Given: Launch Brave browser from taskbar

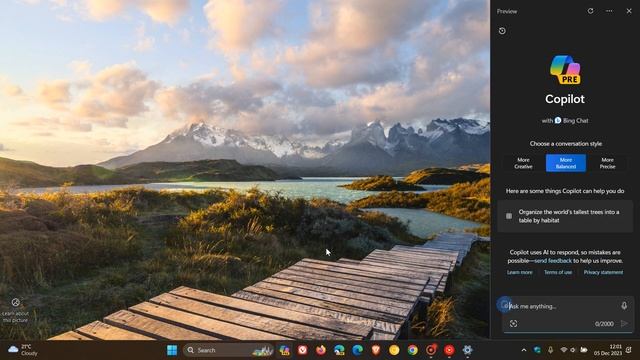Looking at the screenshot, I should click(x=376, y=350).
